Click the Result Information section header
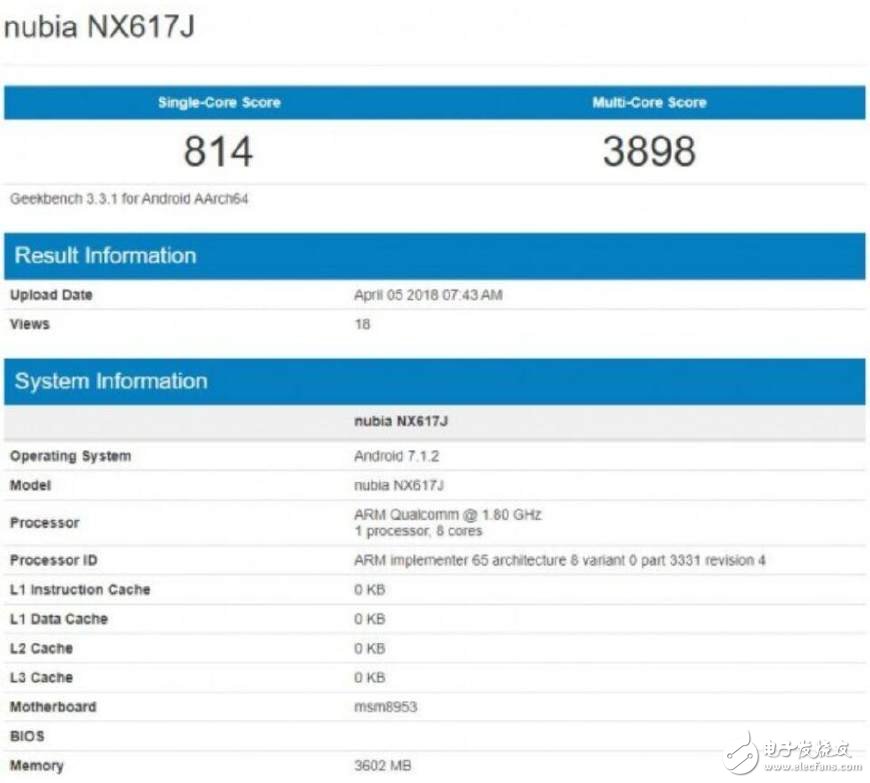 [x=104, y=255]
